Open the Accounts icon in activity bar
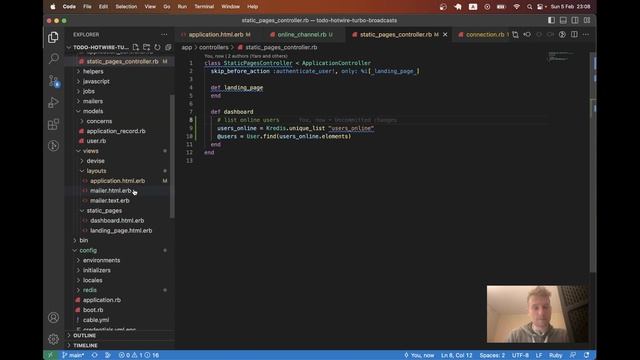Screen dimensions: 640x360 tap(53, 318)
